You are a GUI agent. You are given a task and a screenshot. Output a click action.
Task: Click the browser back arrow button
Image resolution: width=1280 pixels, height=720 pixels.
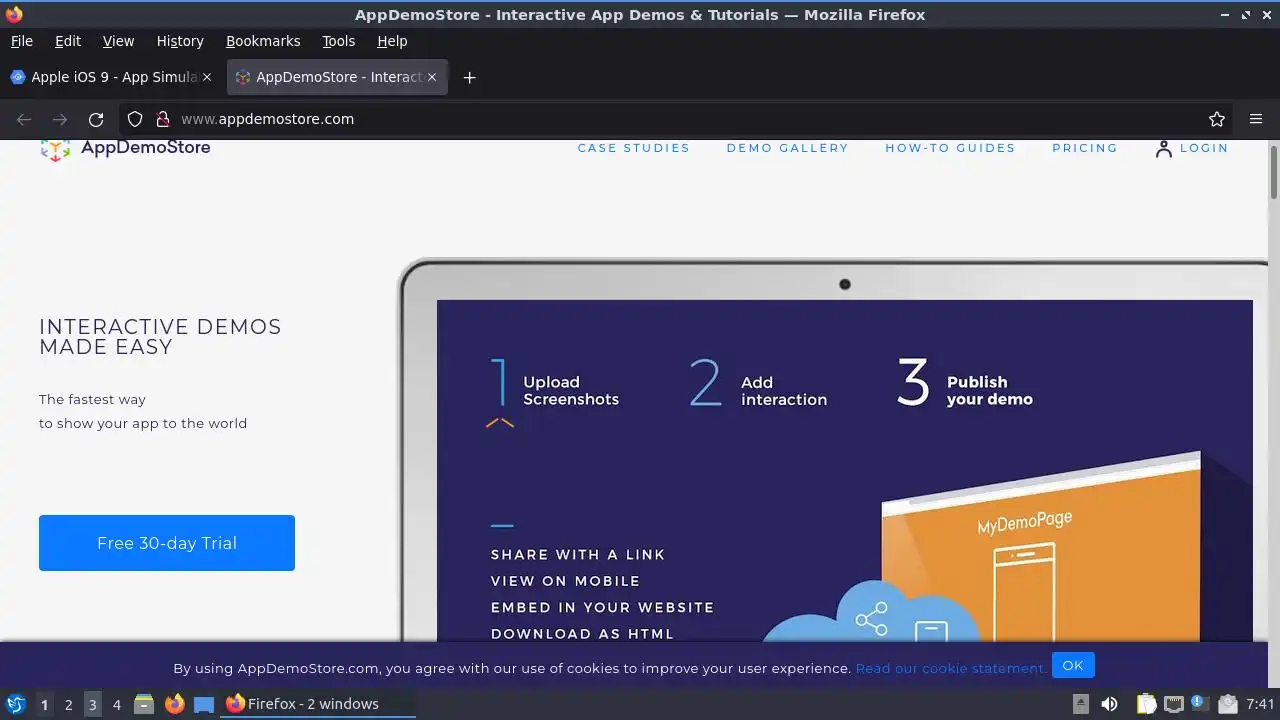[24, 119]
